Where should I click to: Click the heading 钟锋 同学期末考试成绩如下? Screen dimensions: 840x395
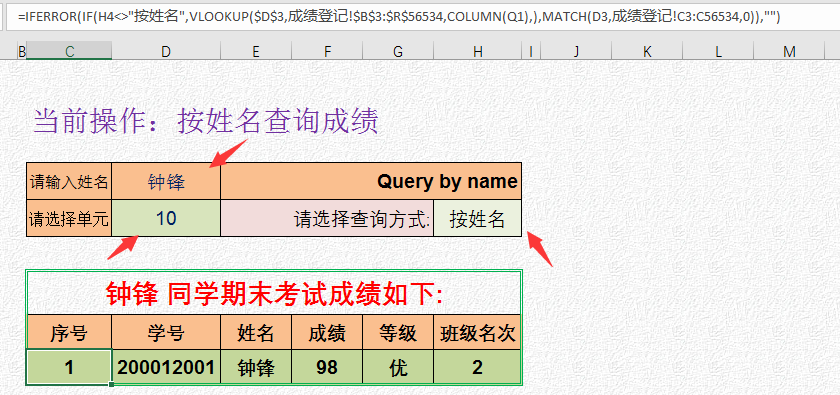tap(274, 294)
